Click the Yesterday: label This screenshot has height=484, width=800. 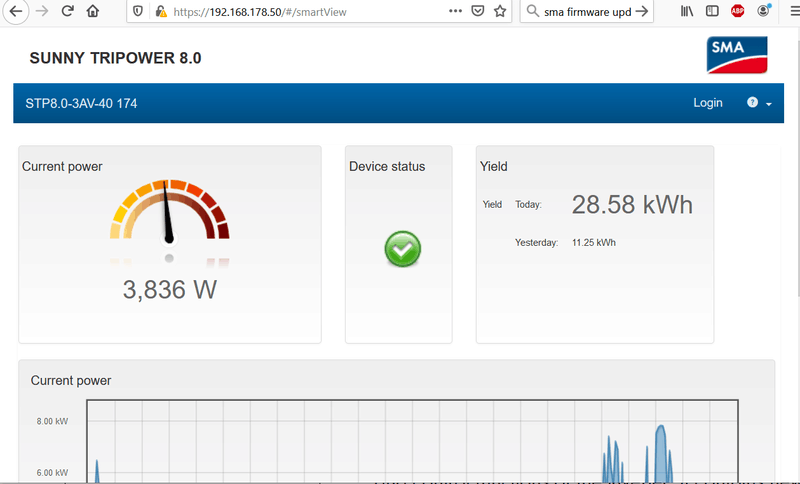(536, 243)
